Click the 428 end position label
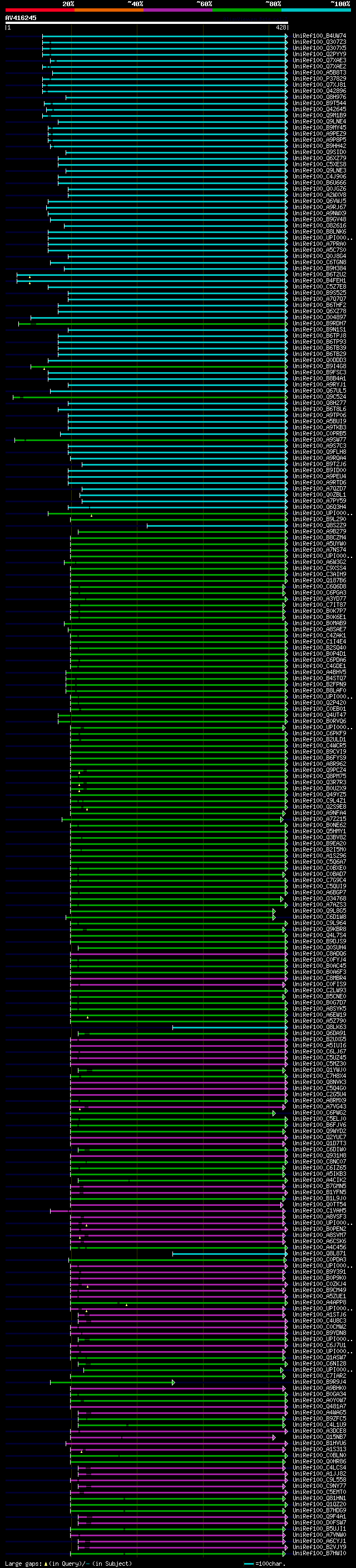 280,27
